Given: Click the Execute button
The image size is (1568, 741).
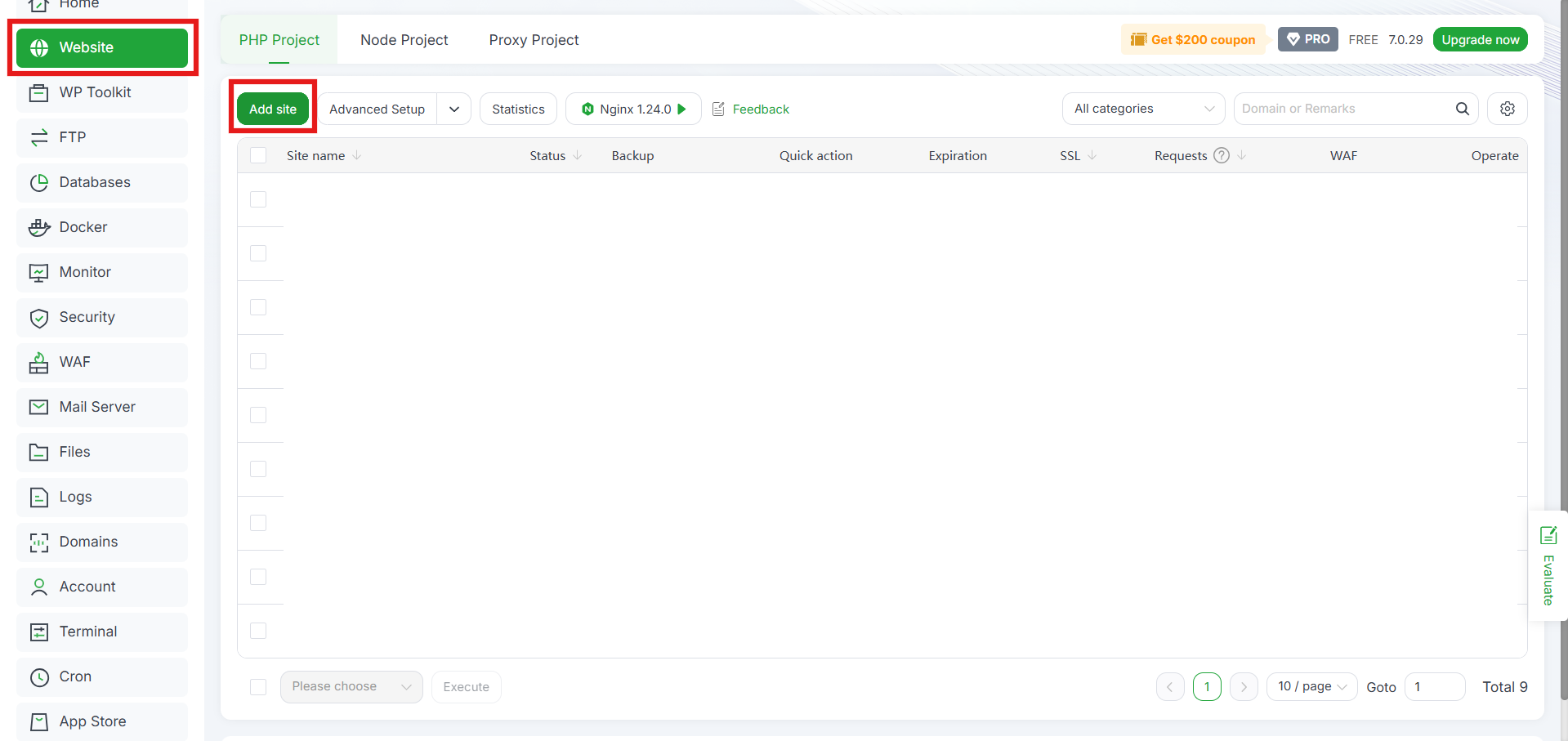Looking at the screenshot, I should click(466, 687).
